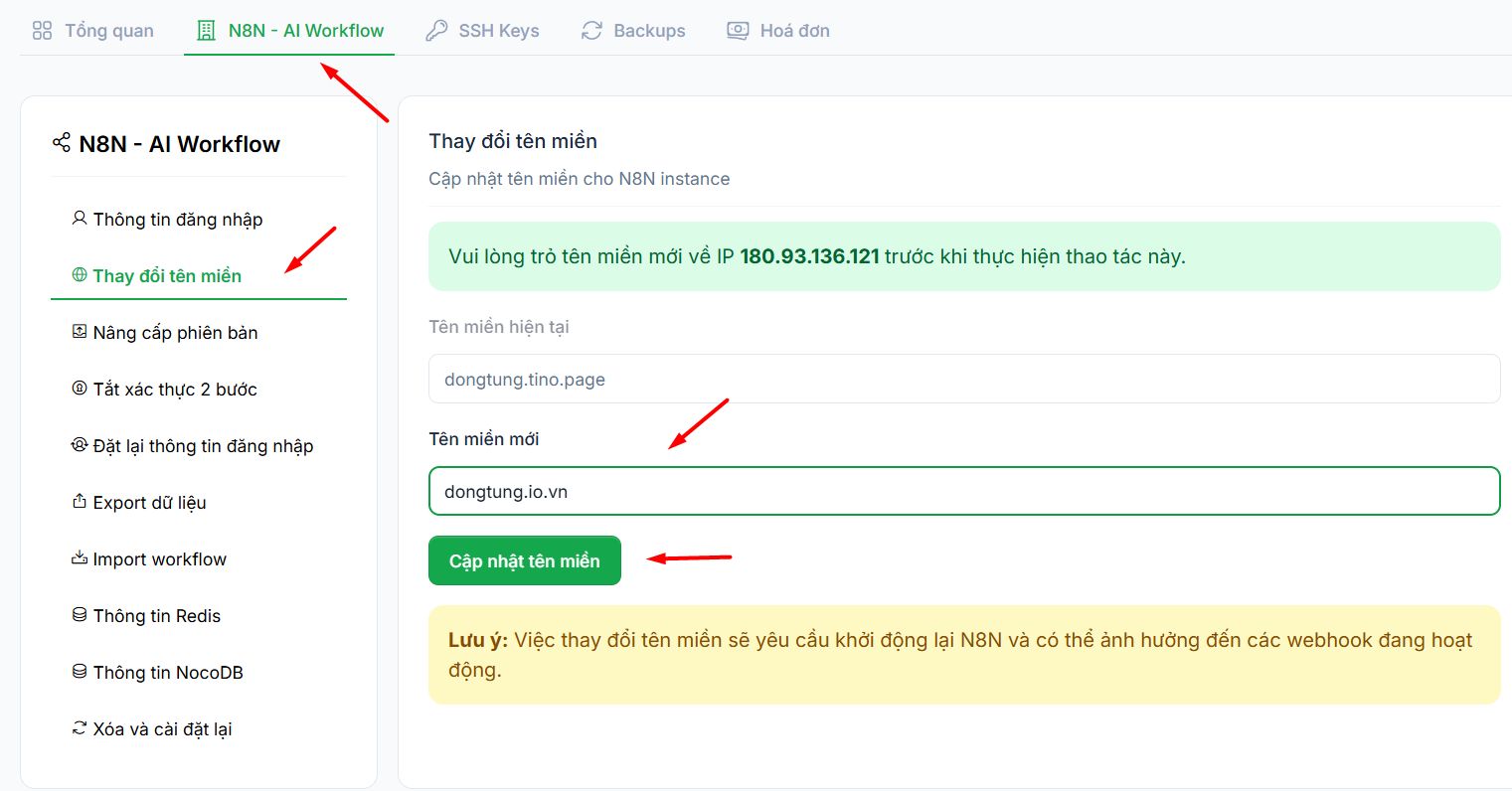Open the Tổng quan tab

pyautogui.click(x=108, y=31)
